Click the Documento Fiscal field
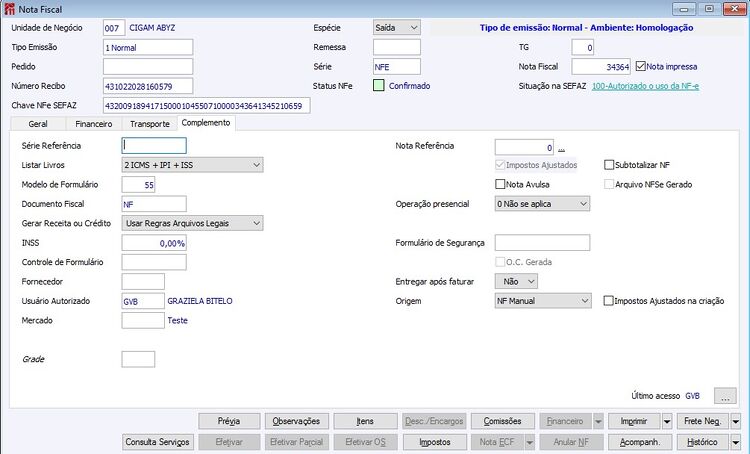Image resolution: width=750 pixels, height=454 pixels. tap(154, 204)
